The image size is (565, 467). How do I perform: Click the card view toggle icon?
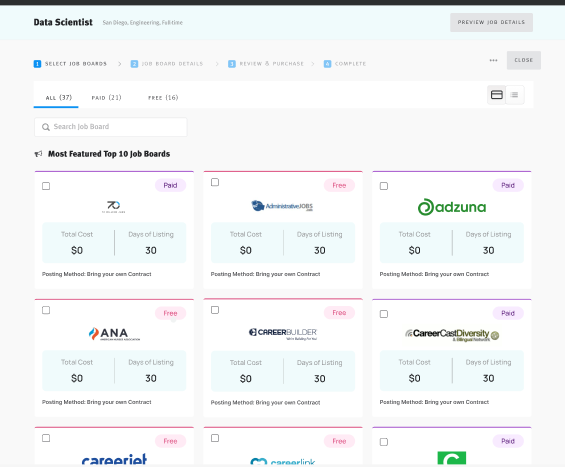[497, 95]
